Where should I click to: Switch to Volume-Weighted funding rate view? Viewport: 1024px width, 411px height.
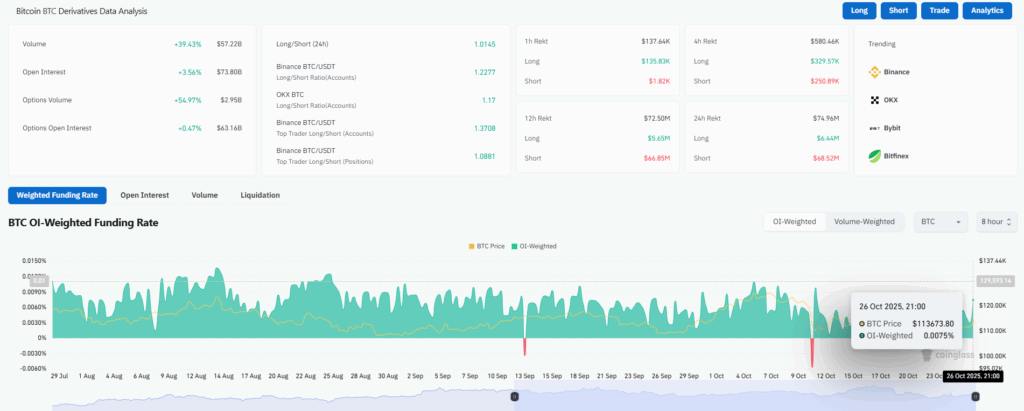(x=864, y=221)
